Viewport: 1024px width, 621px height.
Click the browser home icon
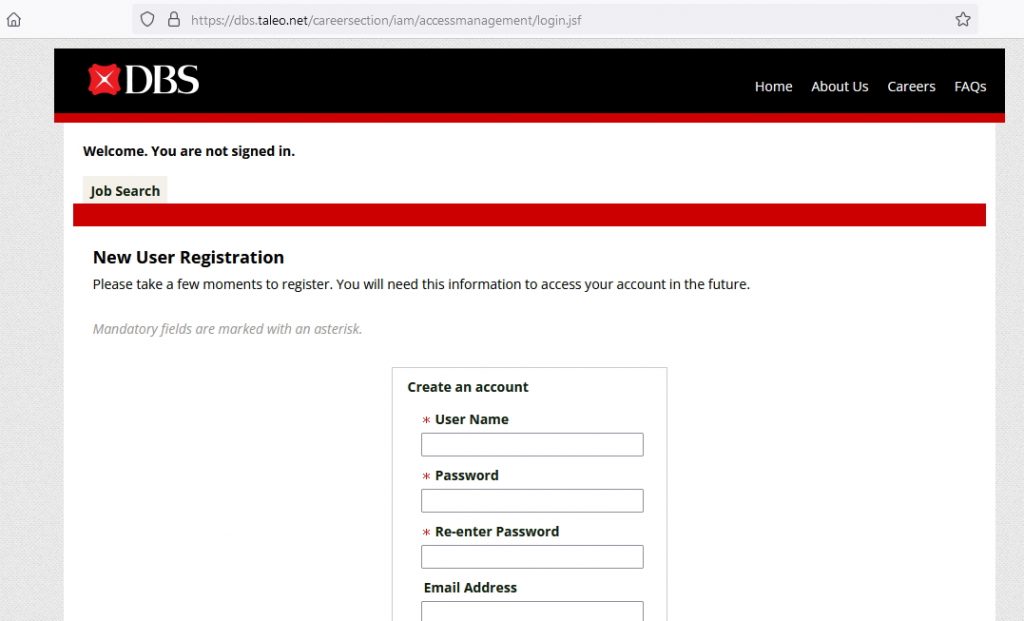13,19
